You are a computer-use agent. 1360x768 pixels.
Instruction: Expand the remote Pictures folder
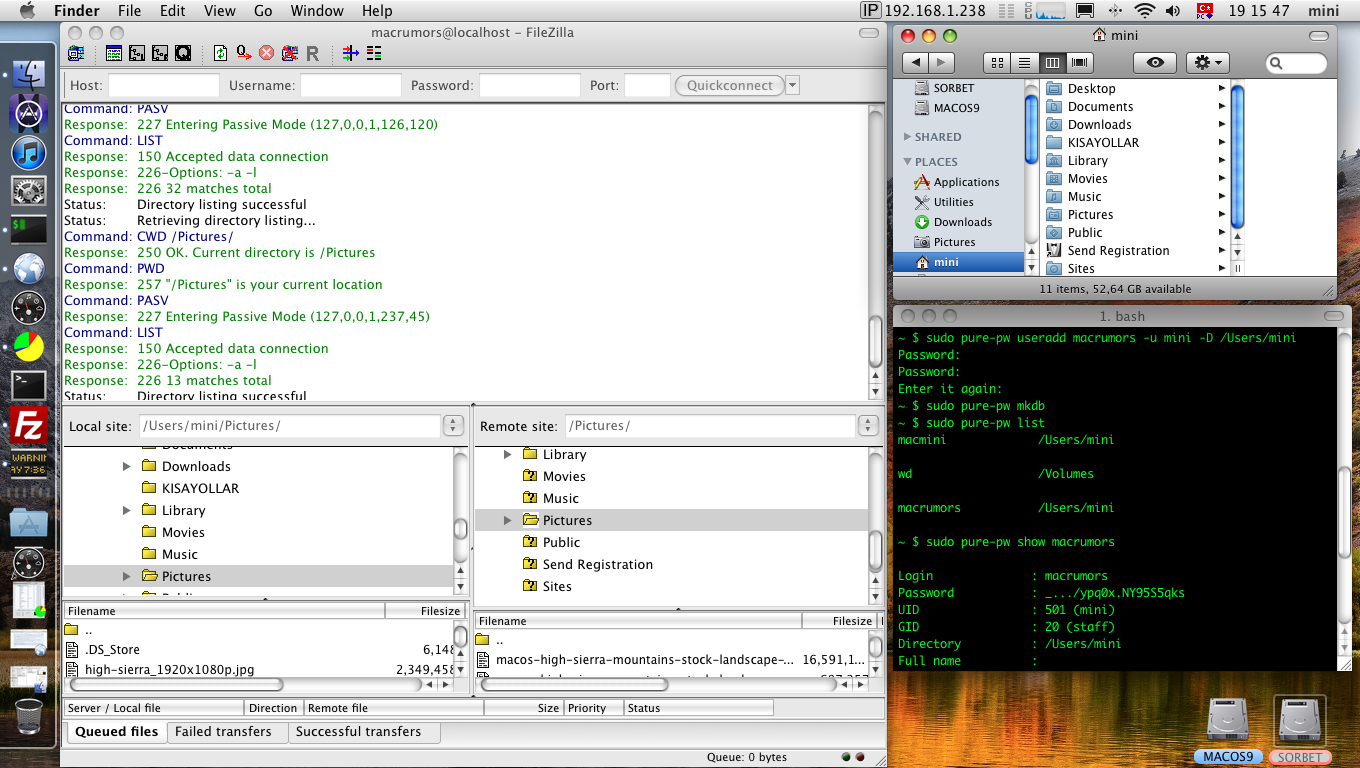(x=508, y=520)
